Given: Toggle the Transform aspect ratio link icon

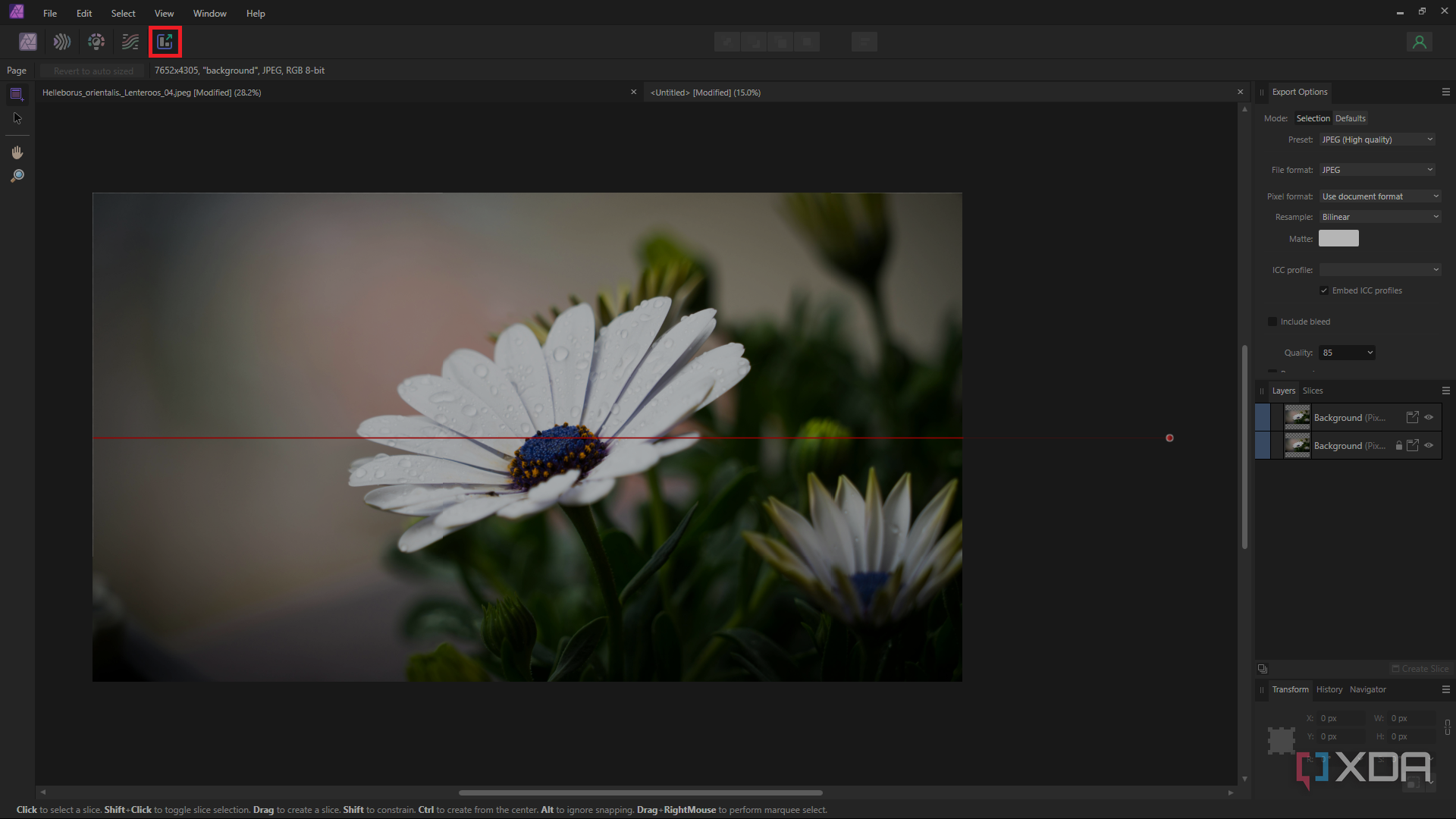Looking at the screenshot, I should point(1448,726).
